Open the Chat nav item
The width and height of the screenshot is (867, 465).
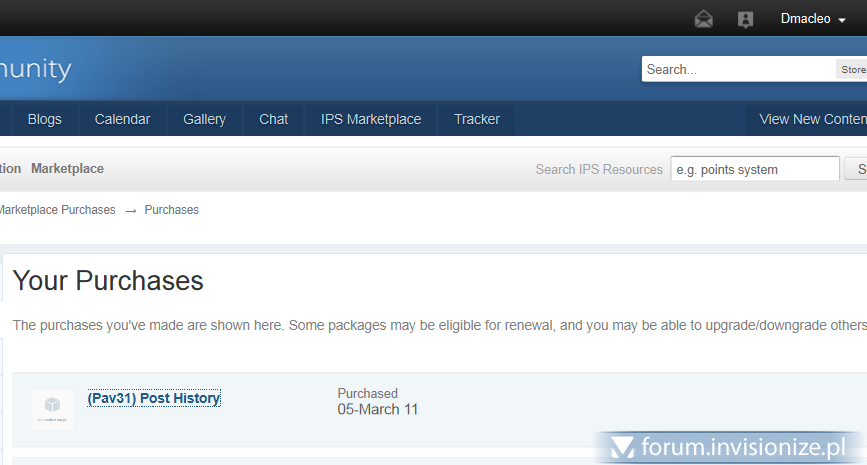point(273,119)
